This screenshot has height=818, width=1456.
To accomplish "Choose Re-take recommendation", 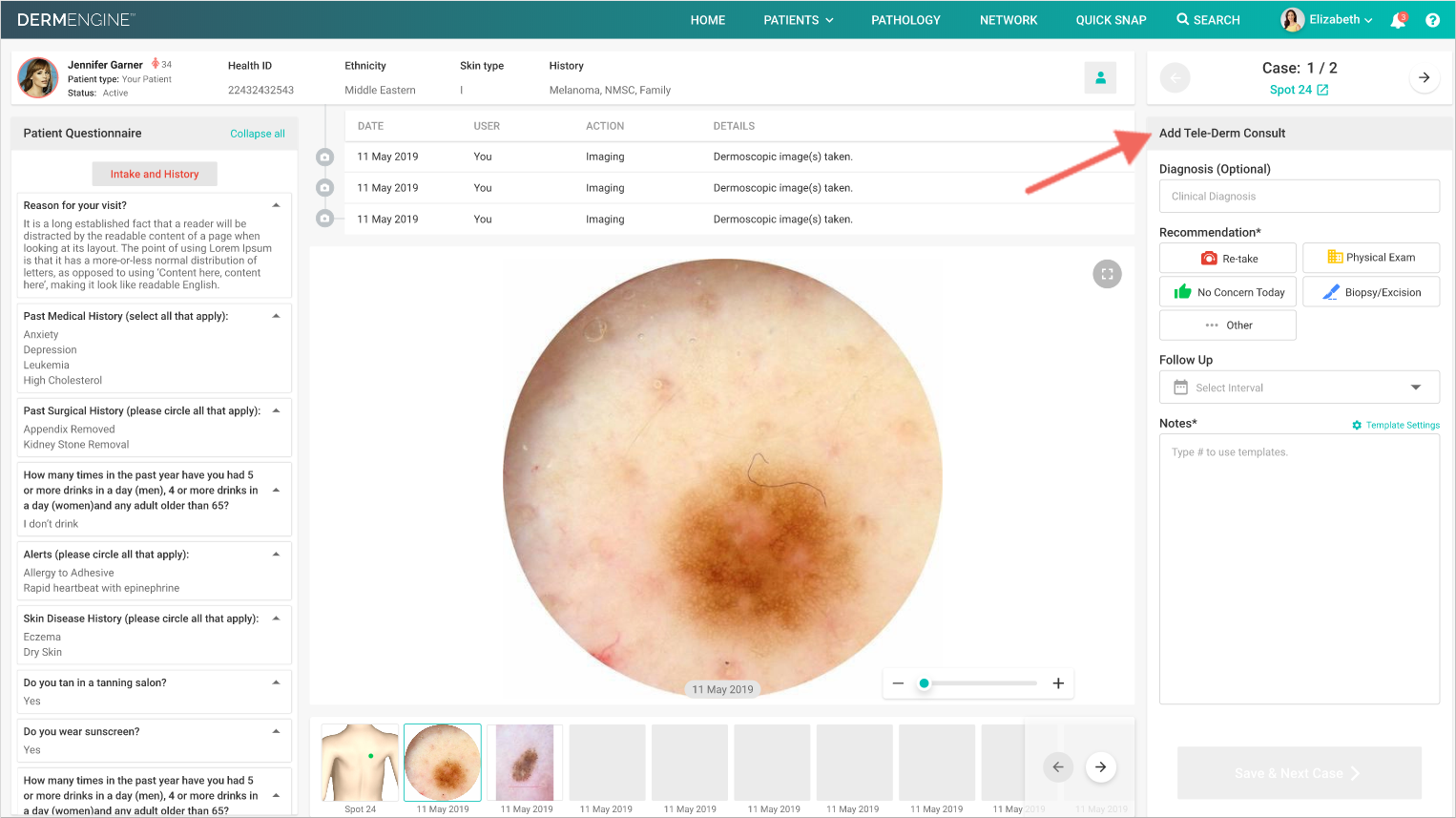I will [1228, 258].
